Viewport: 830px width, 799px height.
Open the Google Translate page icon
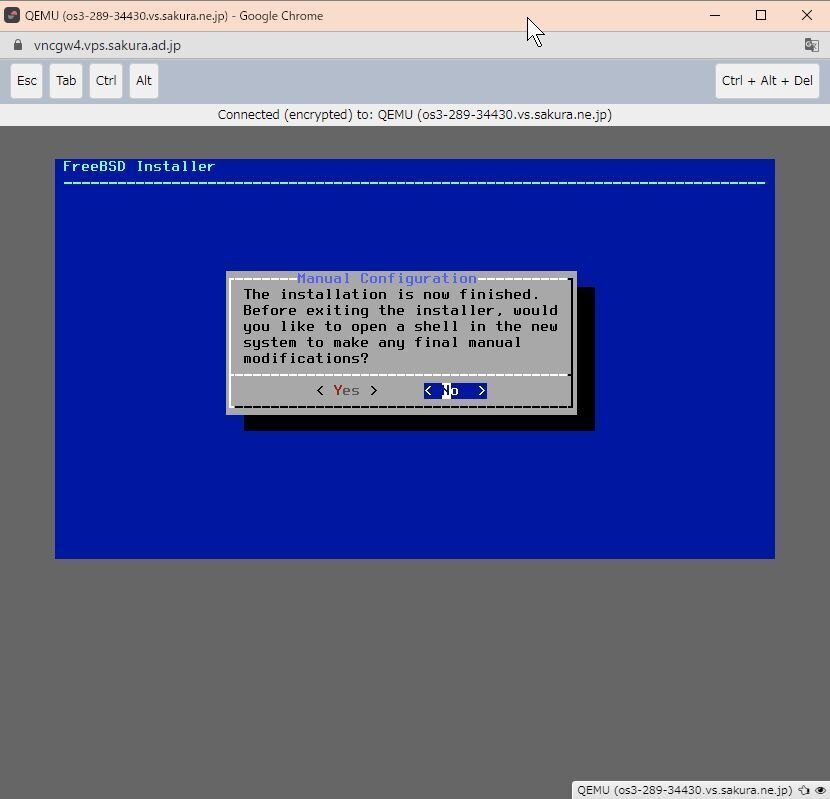(x=811, y=45)
